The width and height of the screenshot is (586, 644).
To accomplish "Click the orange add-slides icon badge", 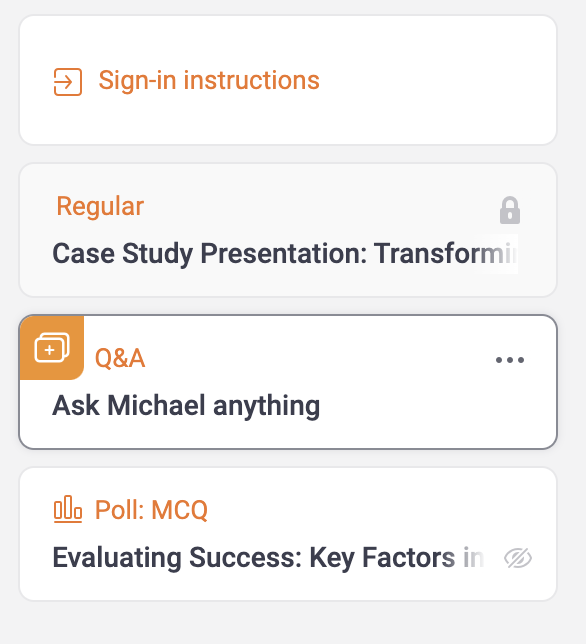I will click(52, 347).
